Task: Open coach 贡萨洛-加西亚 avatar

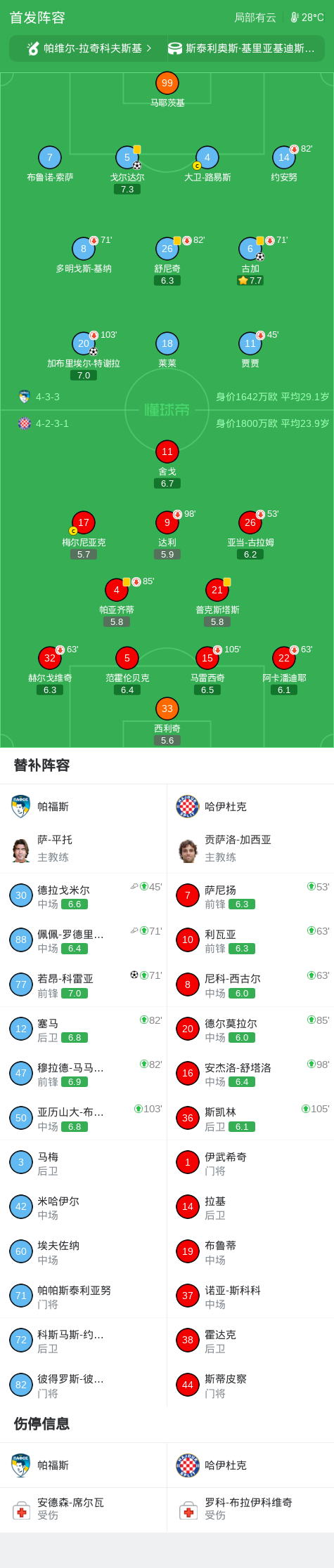Action: tap(188, 850)
